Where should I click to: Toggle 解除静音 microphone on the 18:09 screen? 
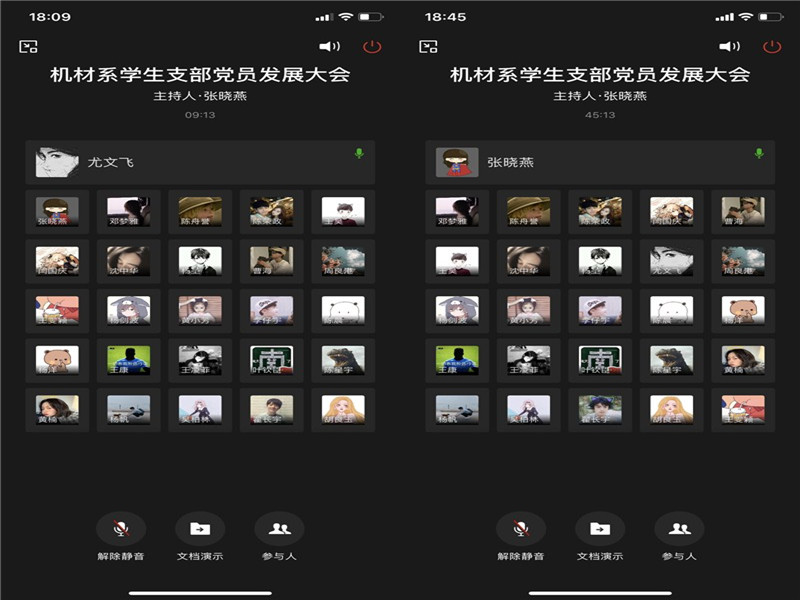click(121, 529)
